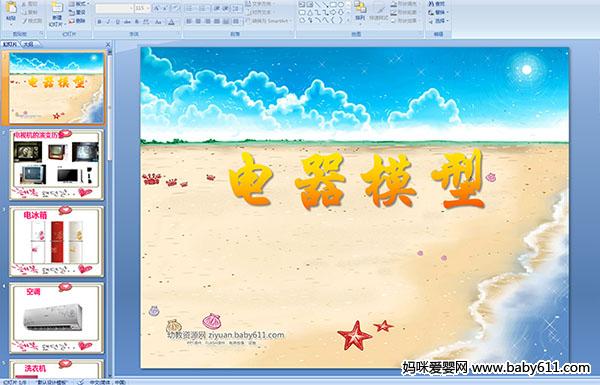Switch to the 幻灯片 slides tab
Viewport: 600px width, 385px height.
[x=10, y=44]
